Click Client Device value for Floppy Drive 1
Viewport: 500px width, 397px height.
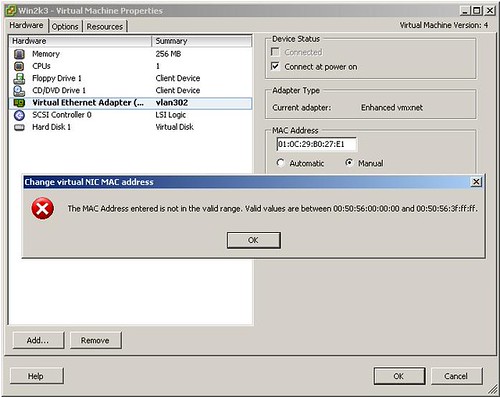coord(178,78)
